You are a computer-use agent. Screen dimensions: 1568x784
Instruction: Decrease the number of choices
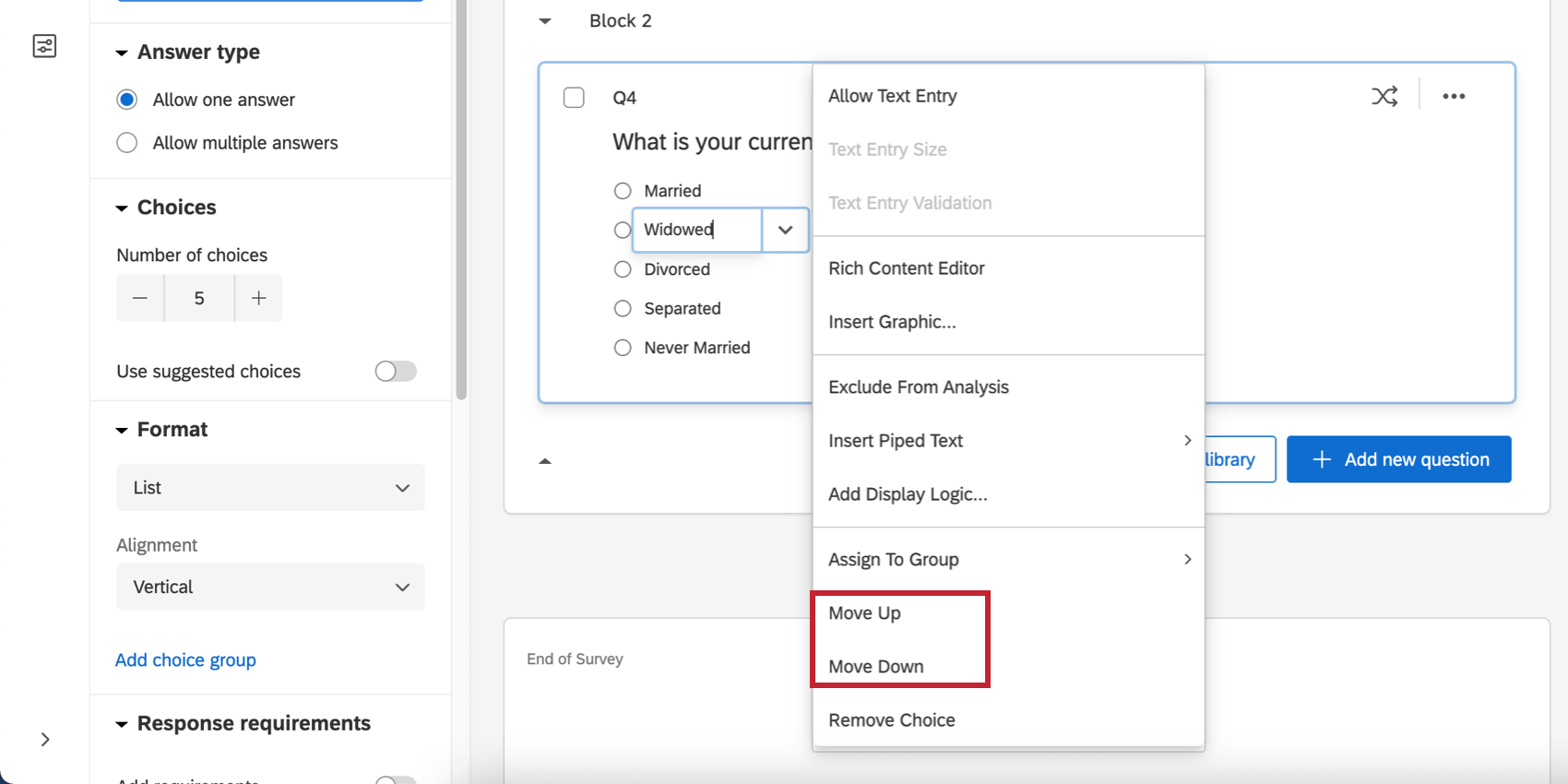[x=140, y=298]
